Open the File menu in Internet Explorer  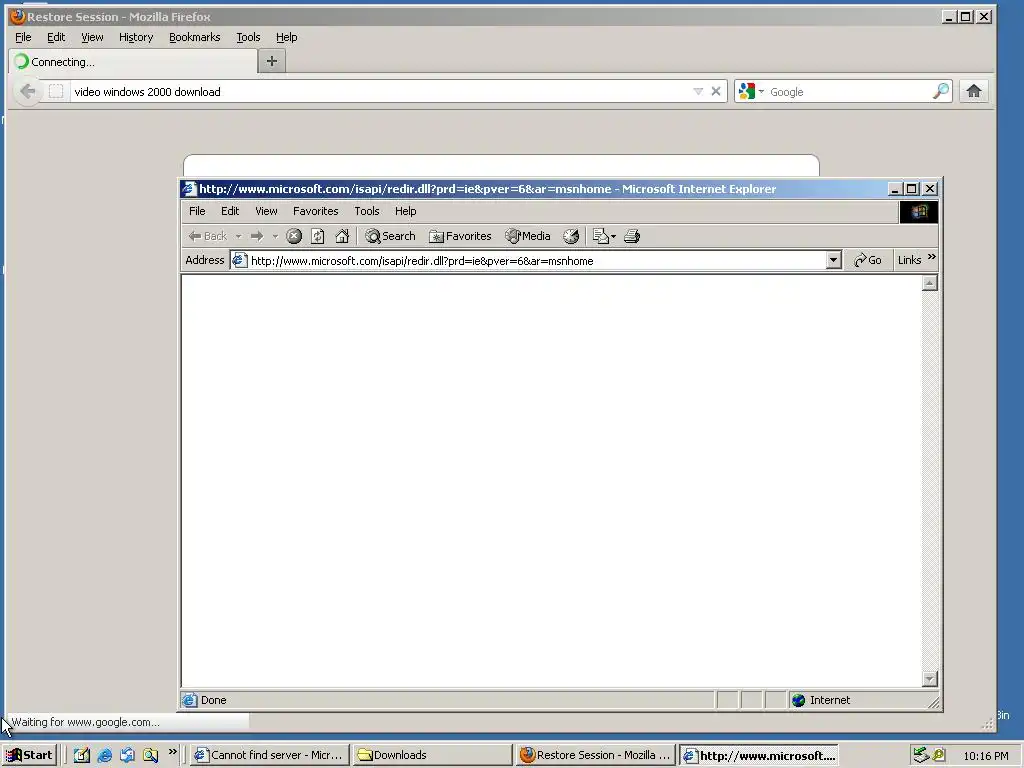197,211
